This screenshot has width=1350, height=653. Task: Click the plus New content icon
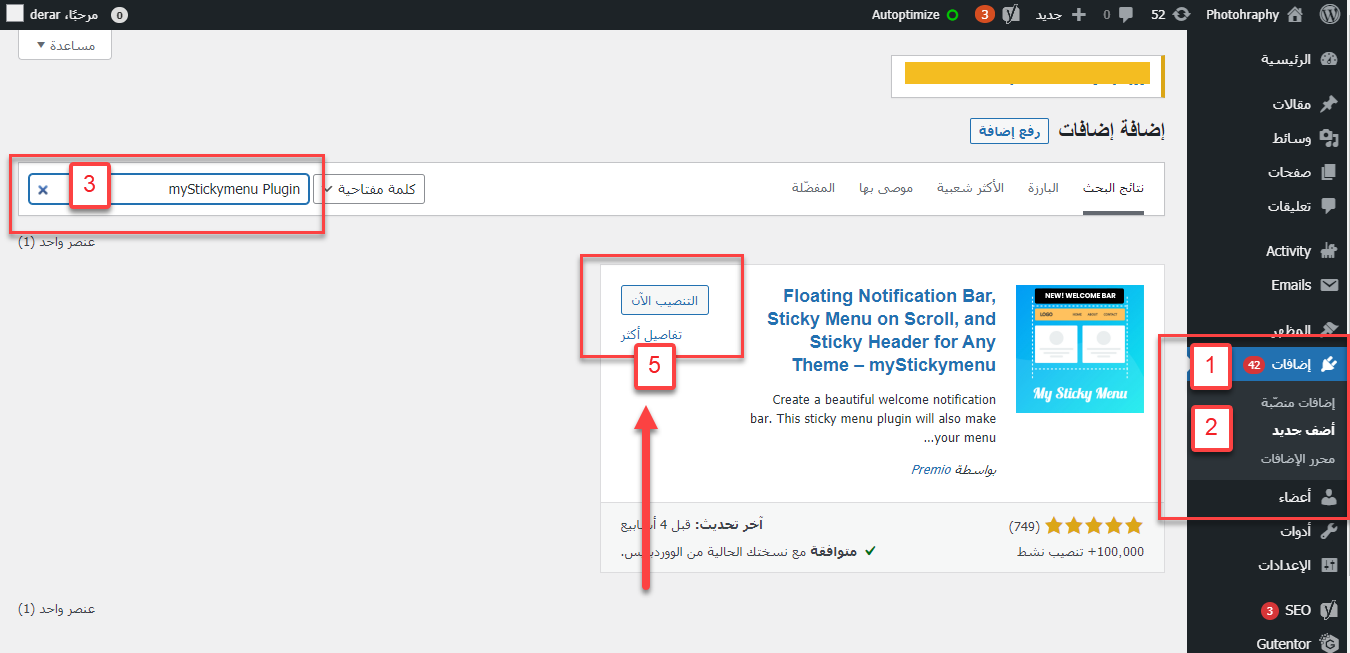(1078, 15)
